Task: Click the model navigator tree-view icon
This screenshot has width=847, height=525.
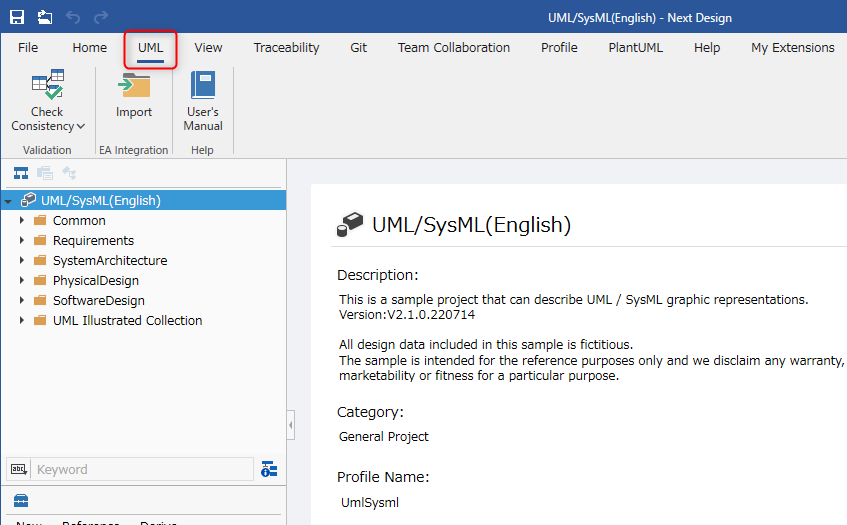Action: [x=21, y=173]
